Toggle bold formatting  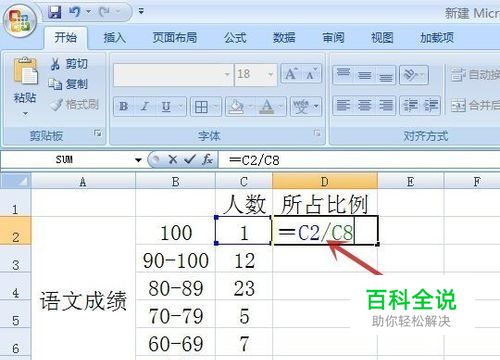tap(124, 107)
